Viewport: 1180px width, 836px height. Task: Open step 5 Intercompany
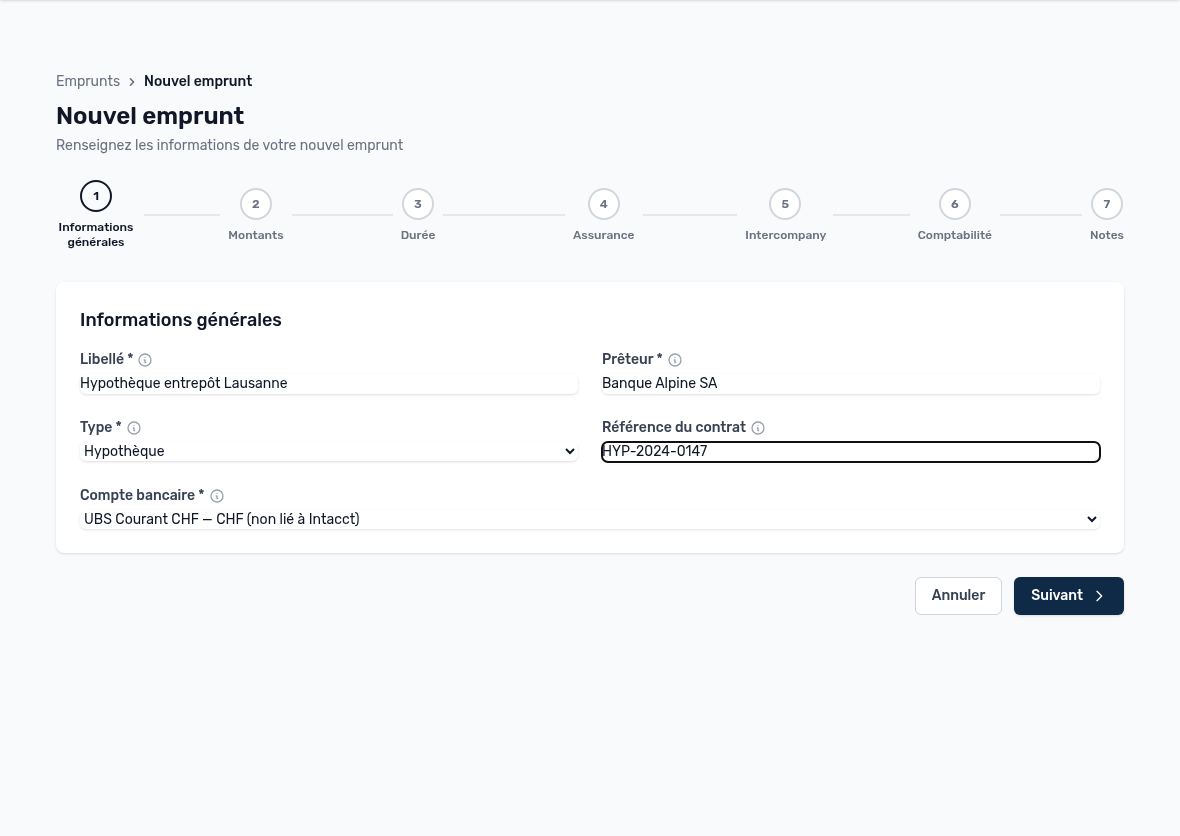pos(785,215)
